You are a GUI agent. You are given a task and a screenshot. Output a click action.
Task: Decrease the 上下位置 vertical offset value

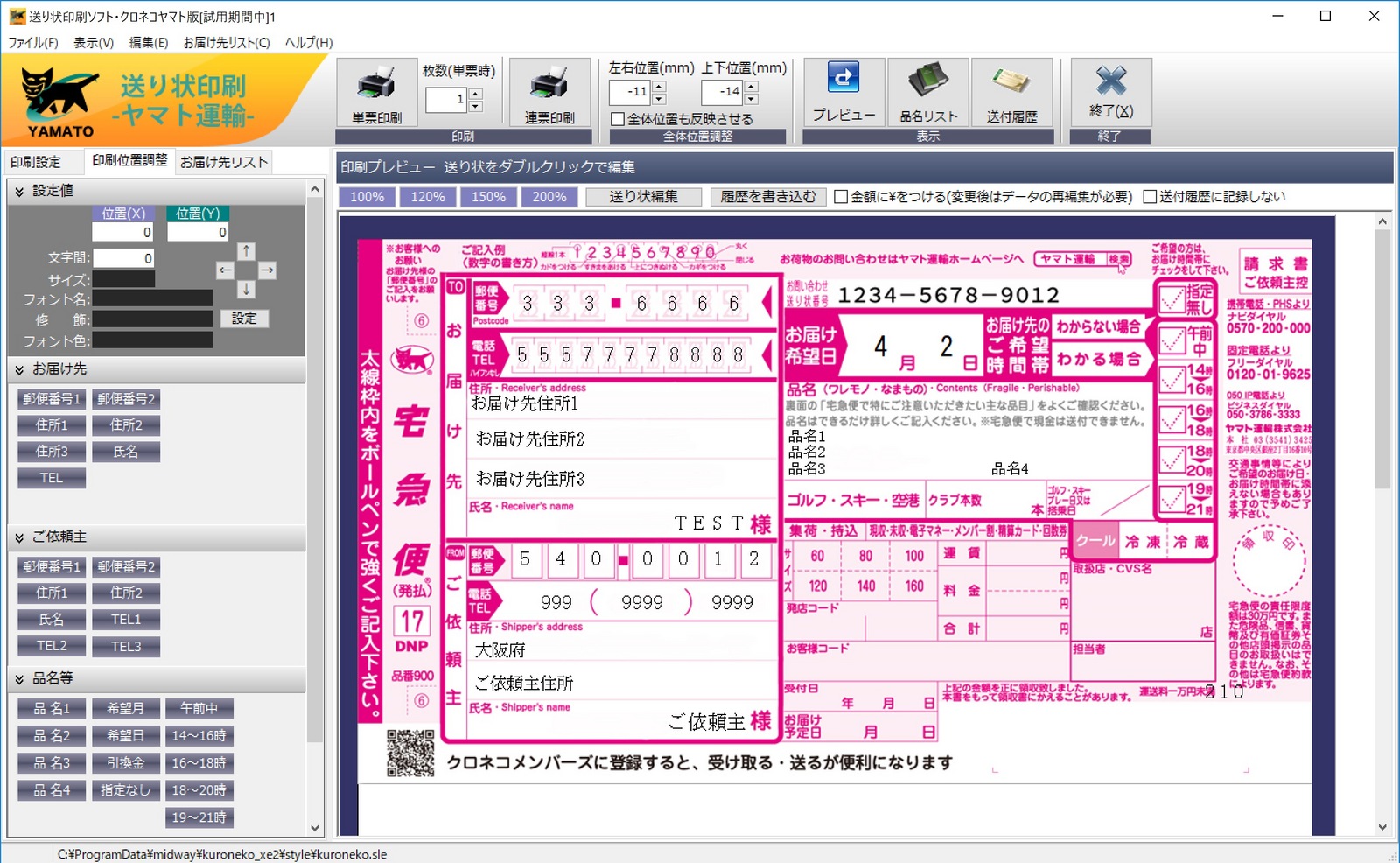[x=751, y=98]
